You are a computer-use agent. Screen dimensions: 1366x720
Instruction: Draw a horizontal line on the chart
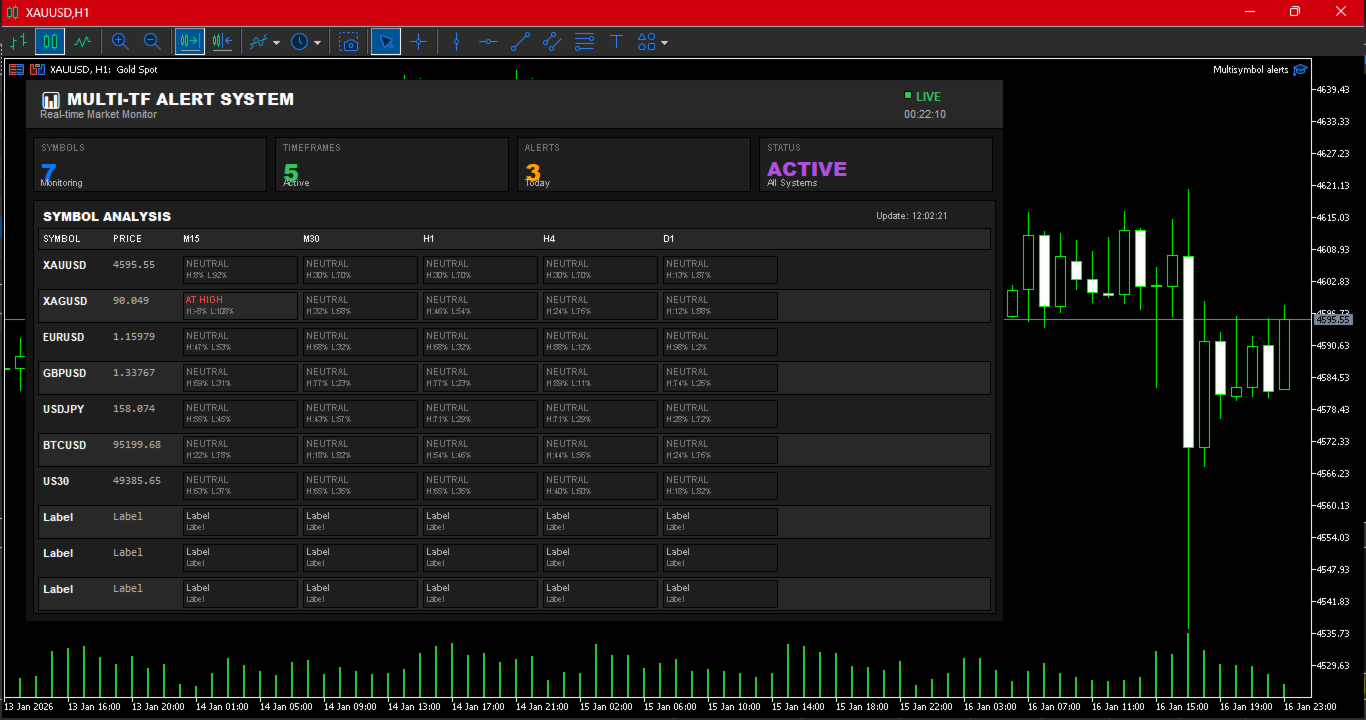tap(488, 41)
